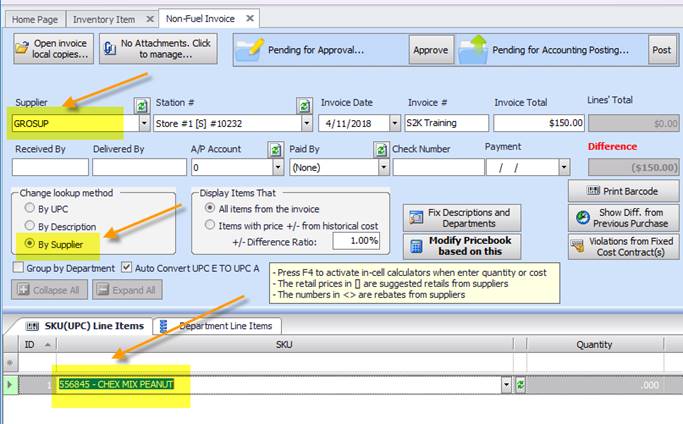Click the refresh icon next to Paid By
Image resolution: width=683 pixels, height=424 pixels.
tap(380, 149)
